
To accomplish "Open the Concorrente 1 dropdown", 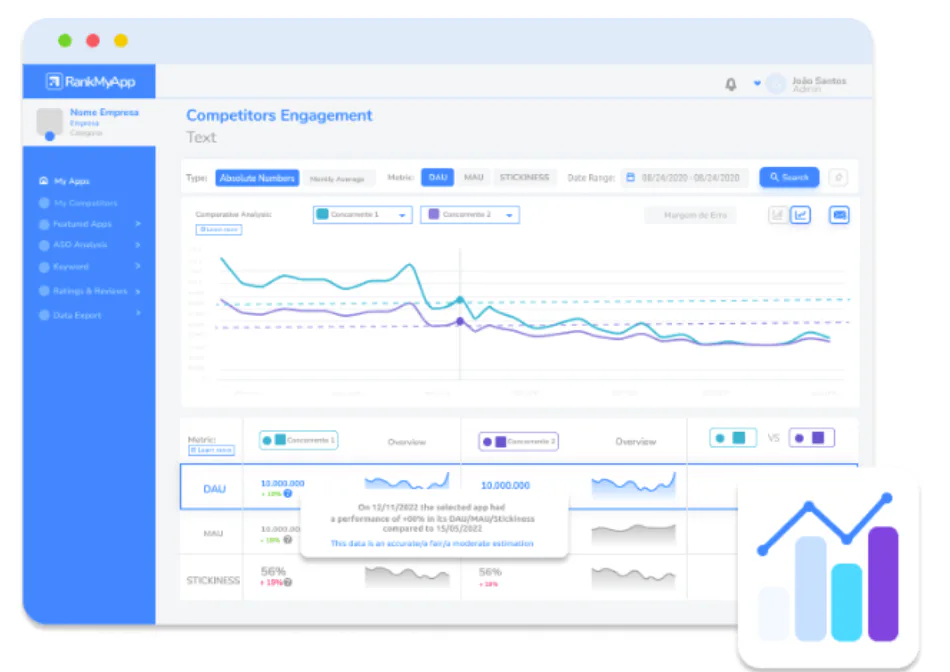I will (362, 215).
